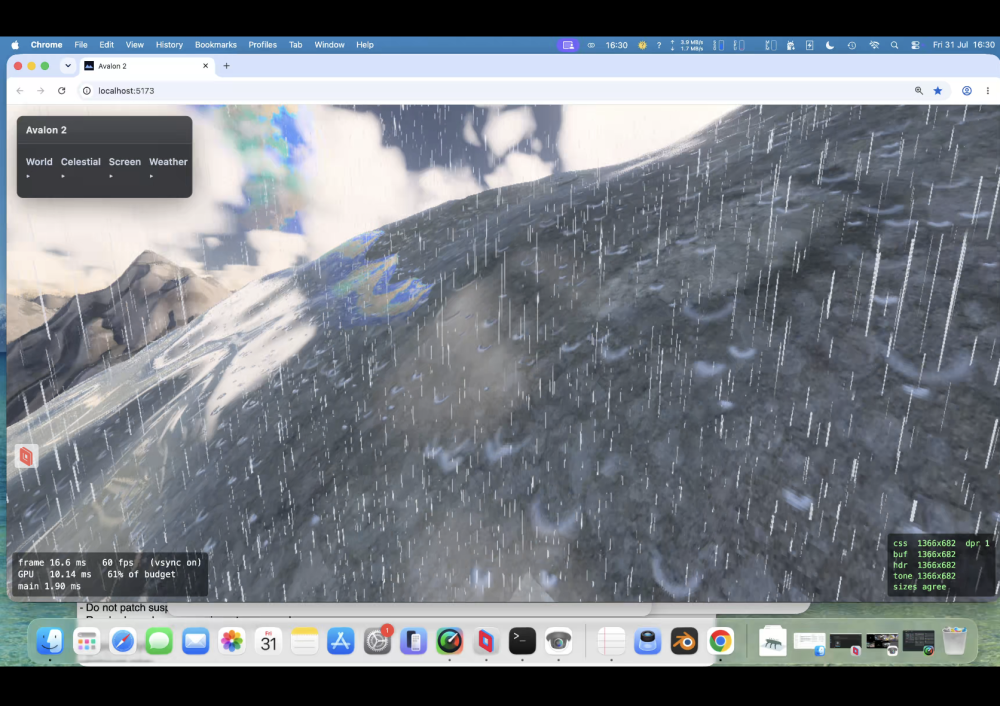Select the Avalon 2 browser tab
Image resolution: width=1000 pixels, height=706 pixels.
click(147, 66)
